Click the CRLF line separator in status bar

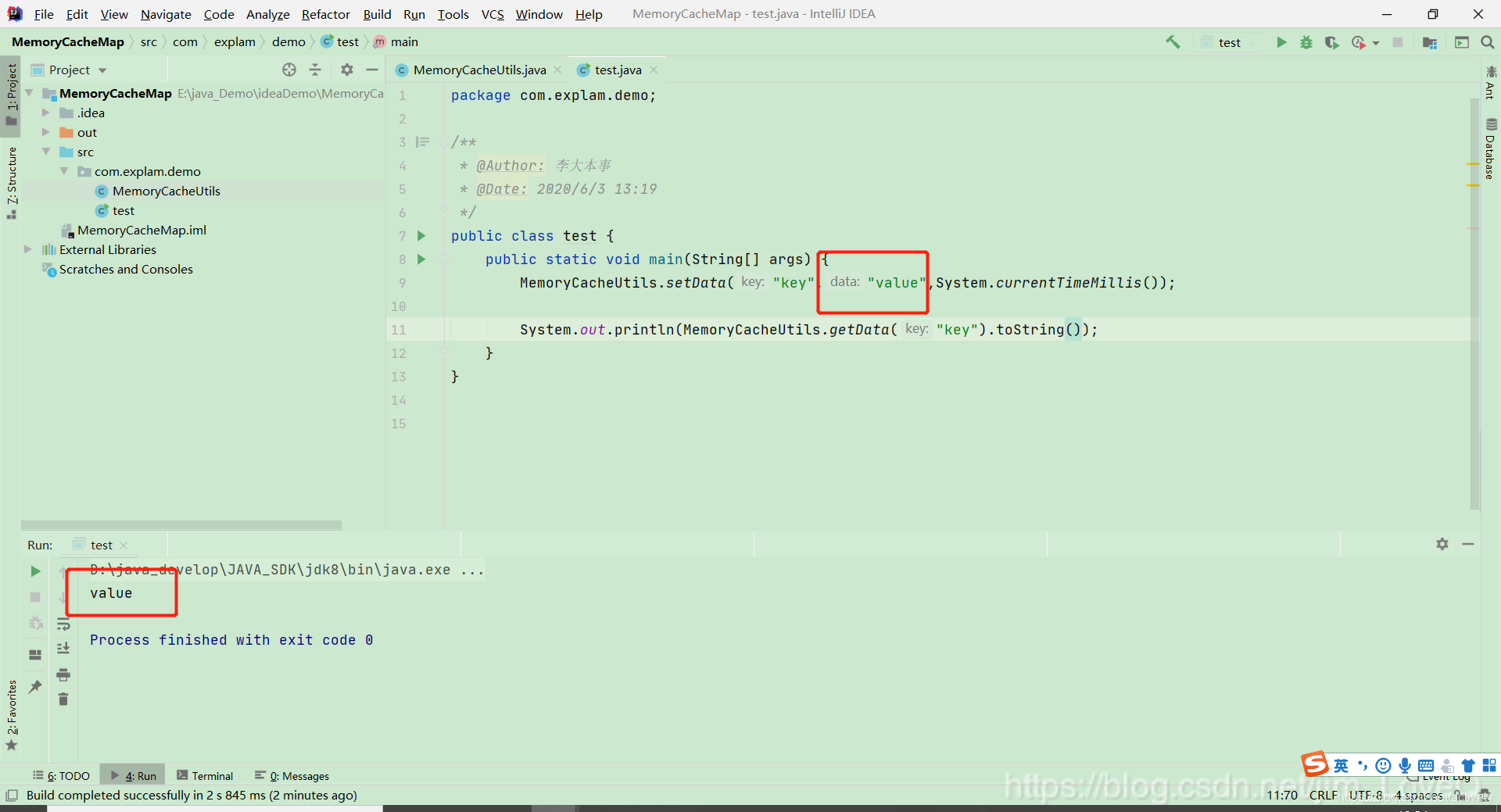1324,795
